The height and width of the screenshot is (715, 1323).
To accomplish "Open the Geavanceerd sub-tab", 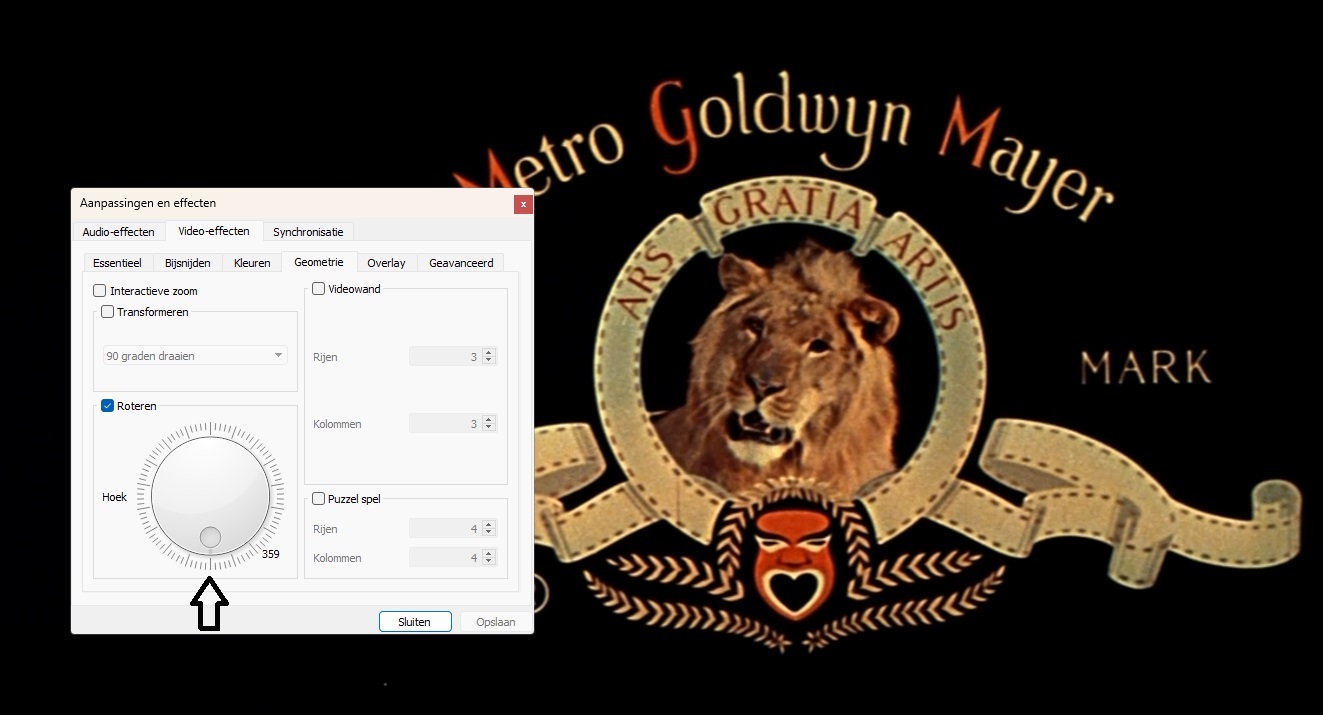I will (x=461, y=263).
